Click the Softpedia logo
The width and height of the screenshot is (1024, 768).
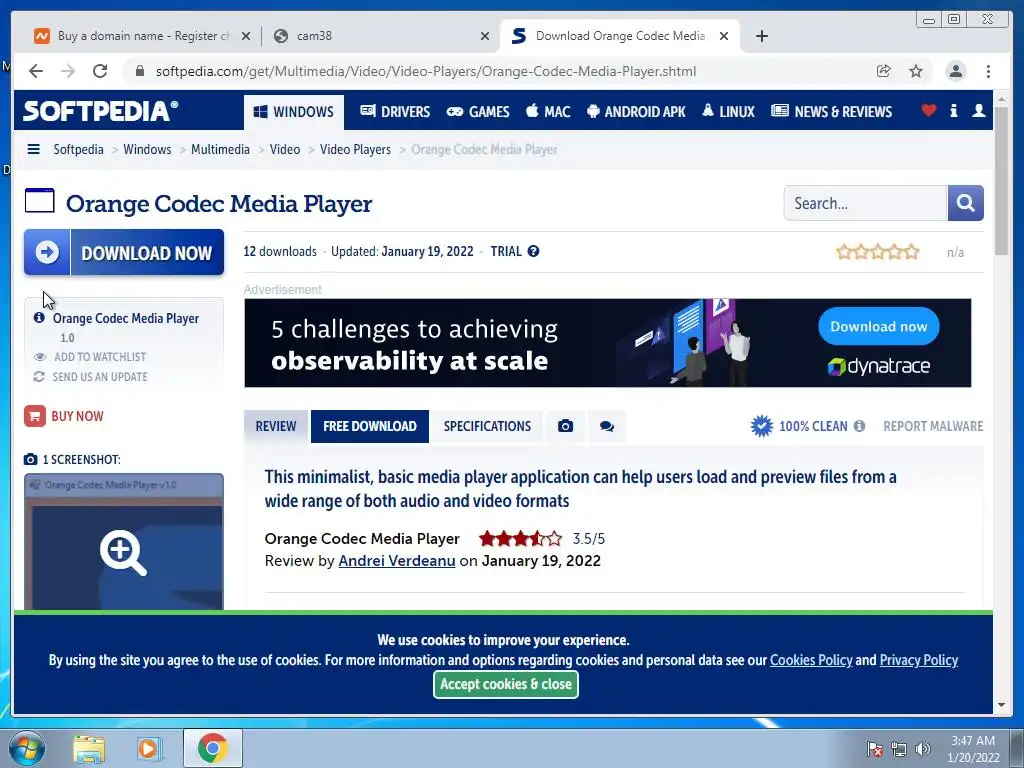pyautogui.click(x=100, y=110)
